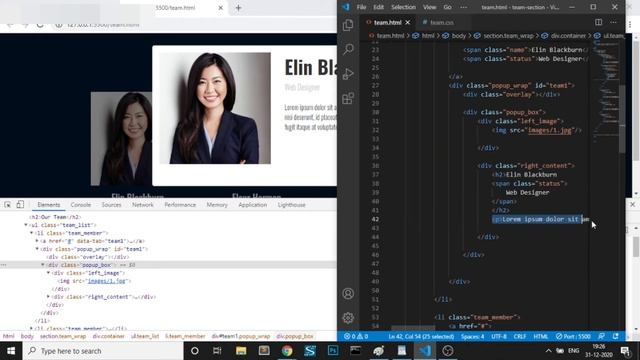This screenshot has width=640, height=360.
Task: Reload the browser page
Action: [x=40, y=25]
